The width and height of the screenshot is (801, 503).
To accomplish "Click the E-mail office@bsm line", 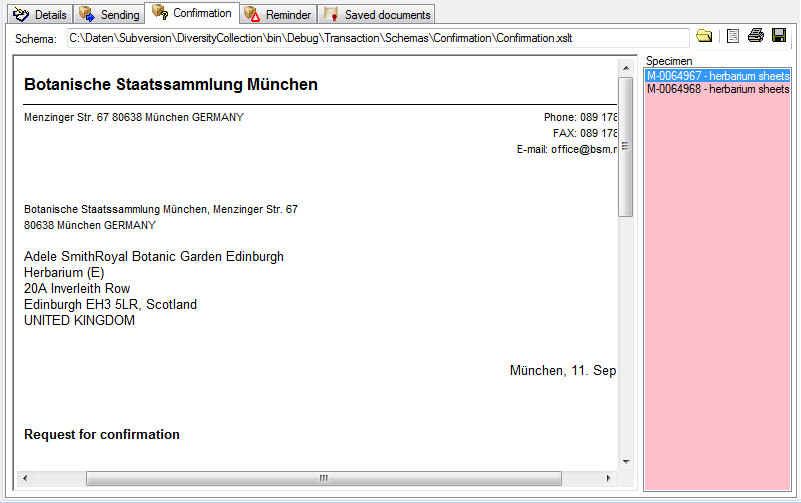I will click(567, 149).
